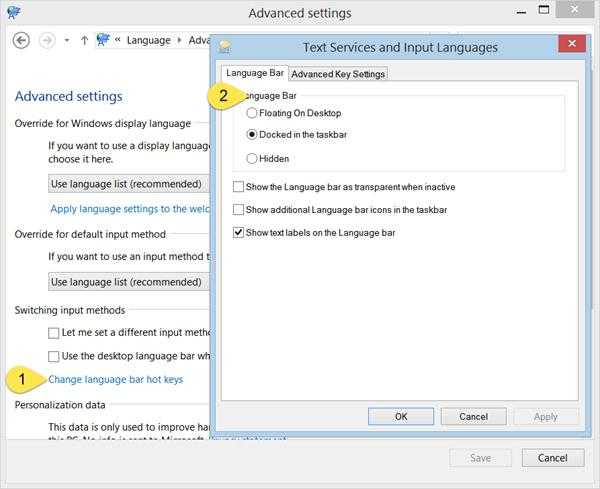Click the breadcrumb separator arrow after Language
Image resolution: width=600 pixels, height=489 pixels.
pos(179,40)
